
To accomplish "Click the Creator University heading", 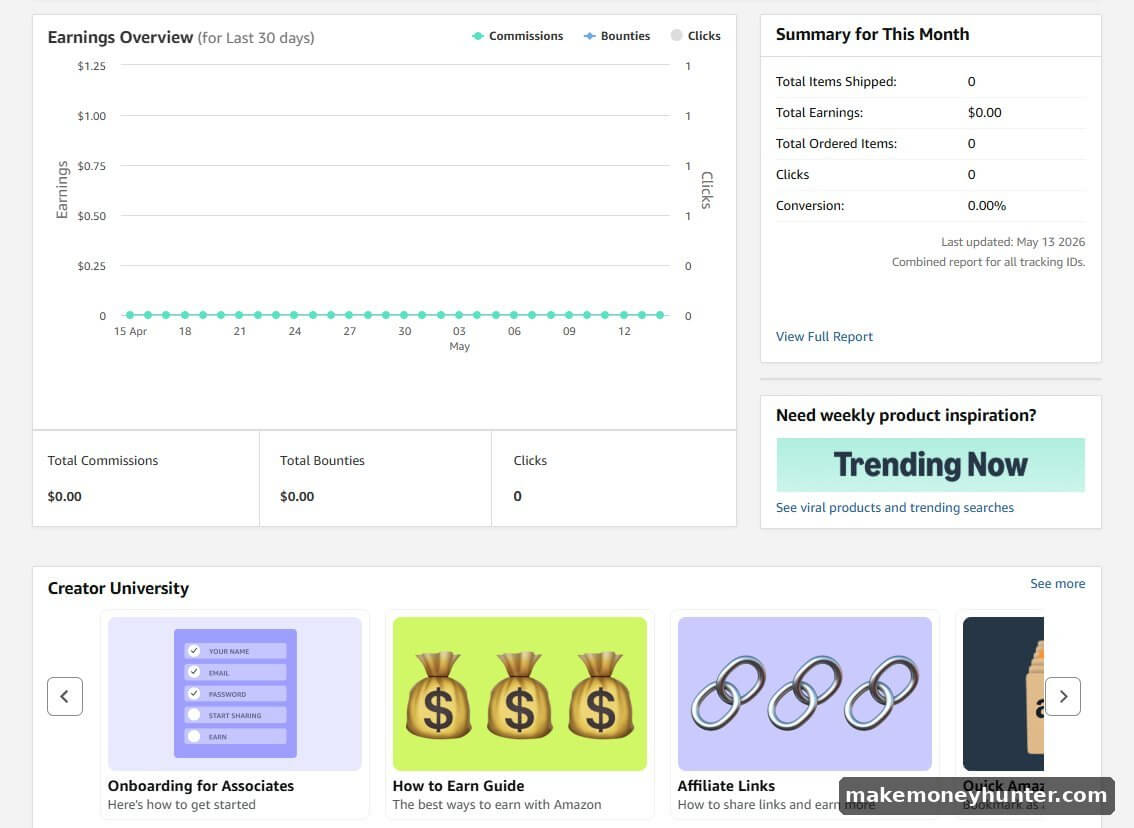I will (x=119, y=589).
